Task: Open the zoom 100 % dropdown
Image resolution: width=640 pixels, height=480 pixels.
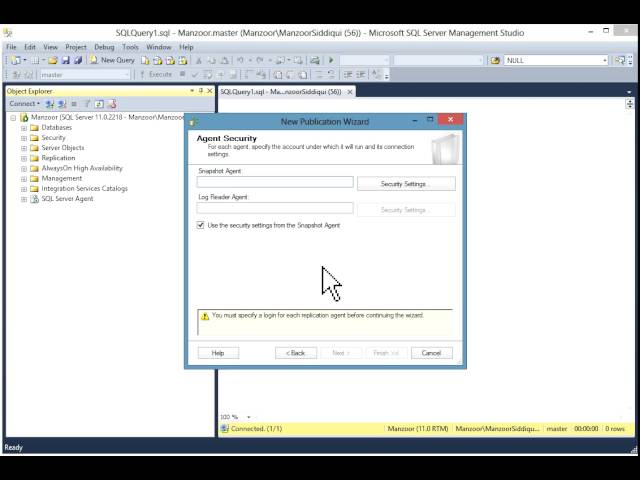Action: point(249,417)
